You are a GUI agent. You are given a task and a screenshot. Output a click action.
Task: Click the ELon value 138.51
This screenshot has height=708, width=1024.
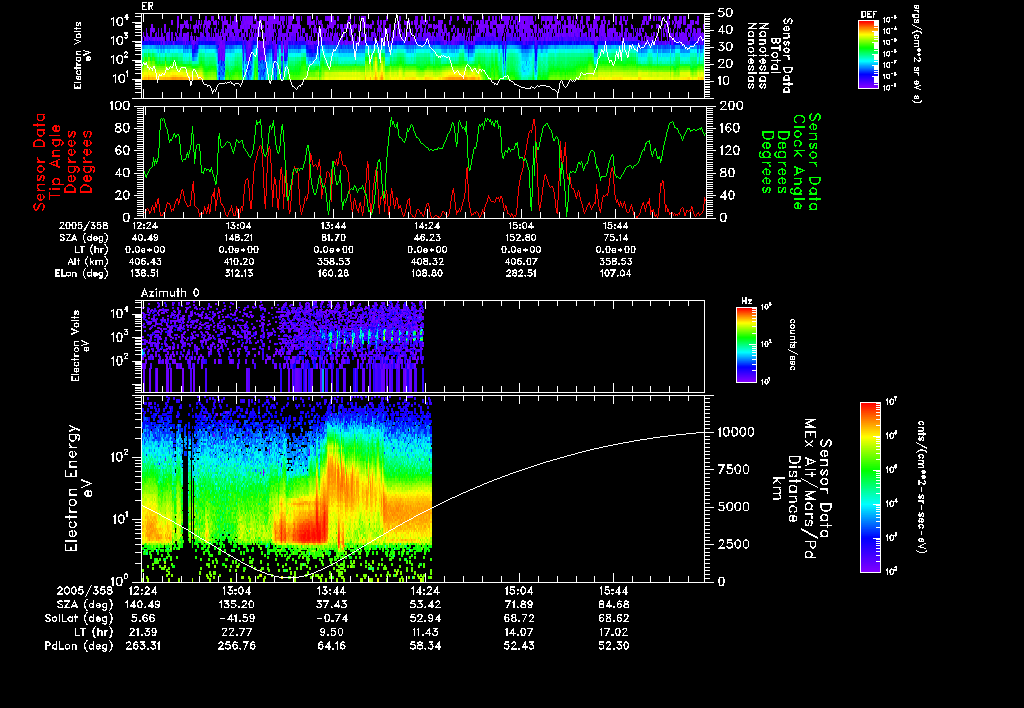[145, 274]
